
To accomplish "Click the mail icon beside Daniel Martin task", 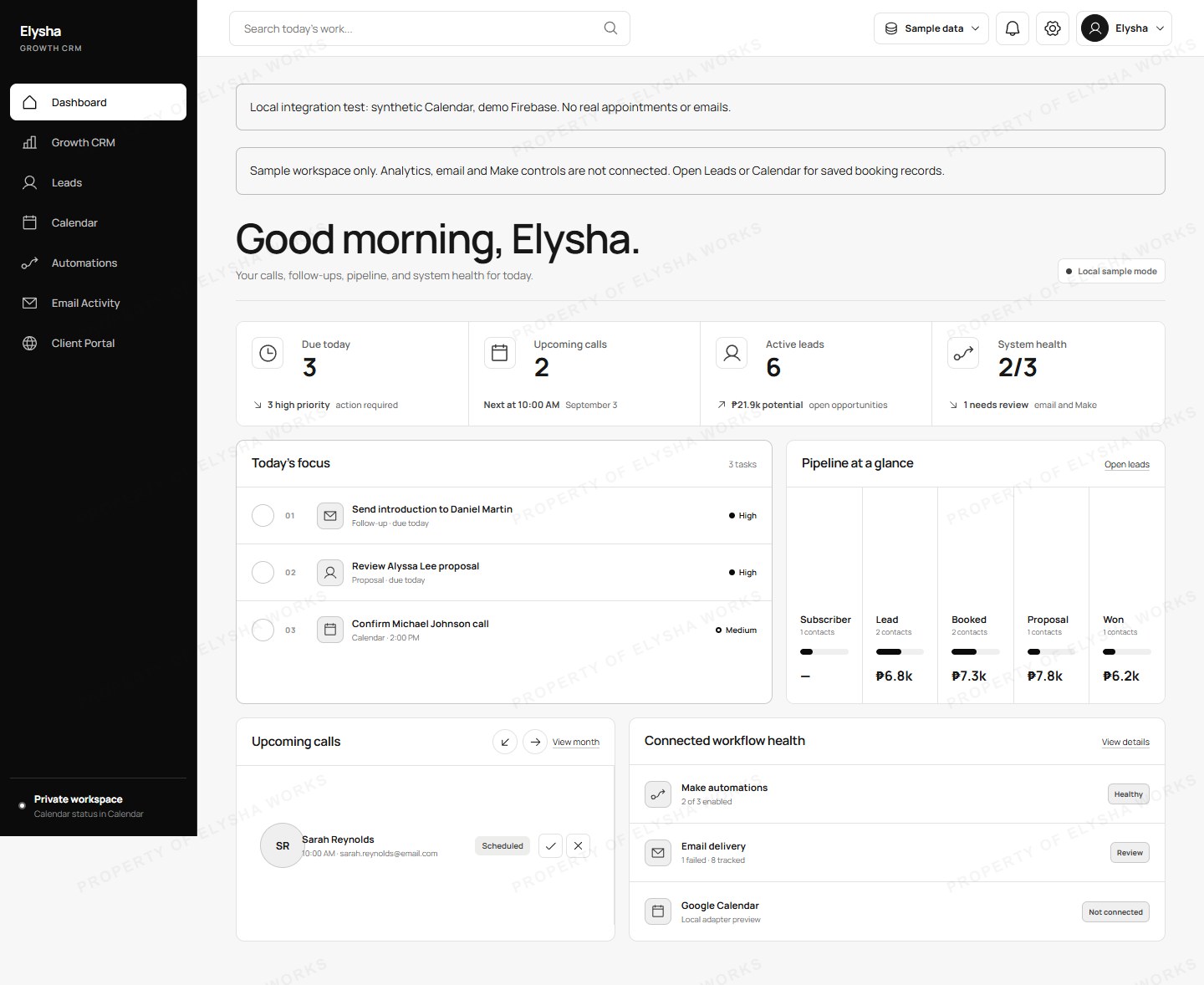I will tap(330, 516).
